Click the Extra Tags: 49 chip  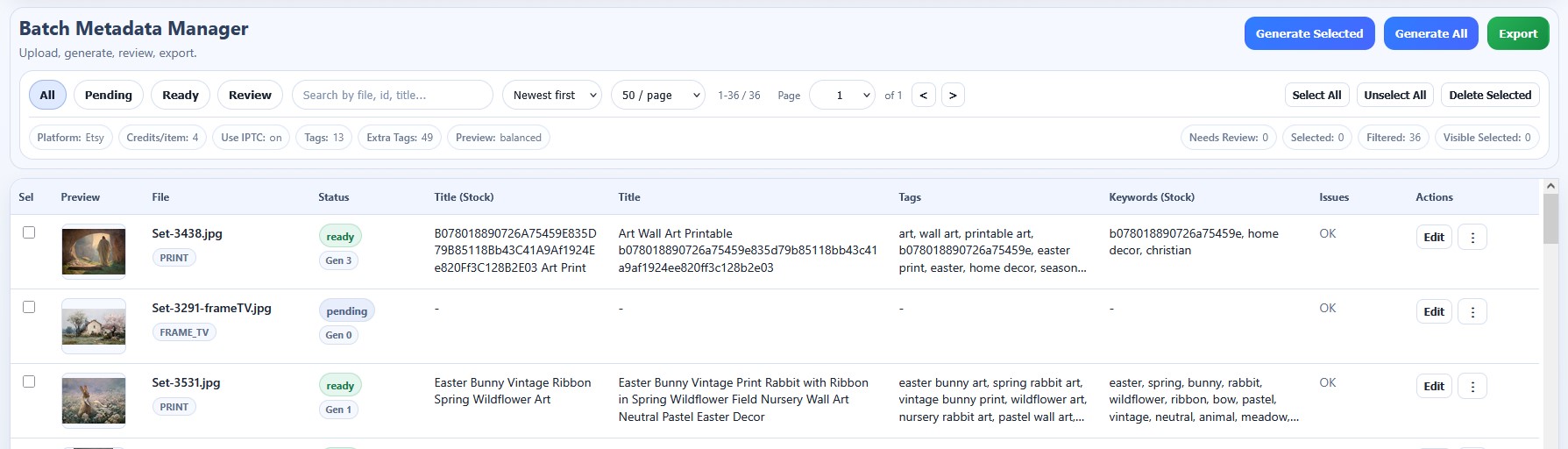point(400,138)
